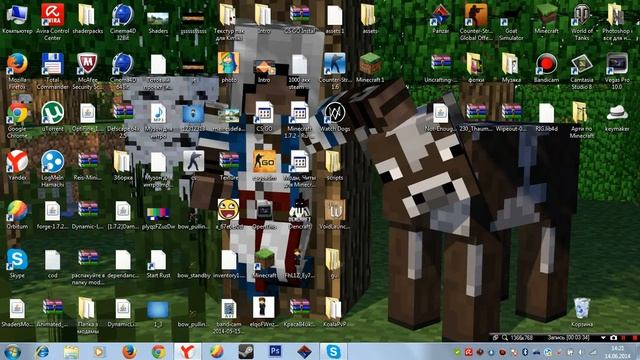
Task: Expand the Bandicam overlay dropdown arrow
Action: (603, 338)
